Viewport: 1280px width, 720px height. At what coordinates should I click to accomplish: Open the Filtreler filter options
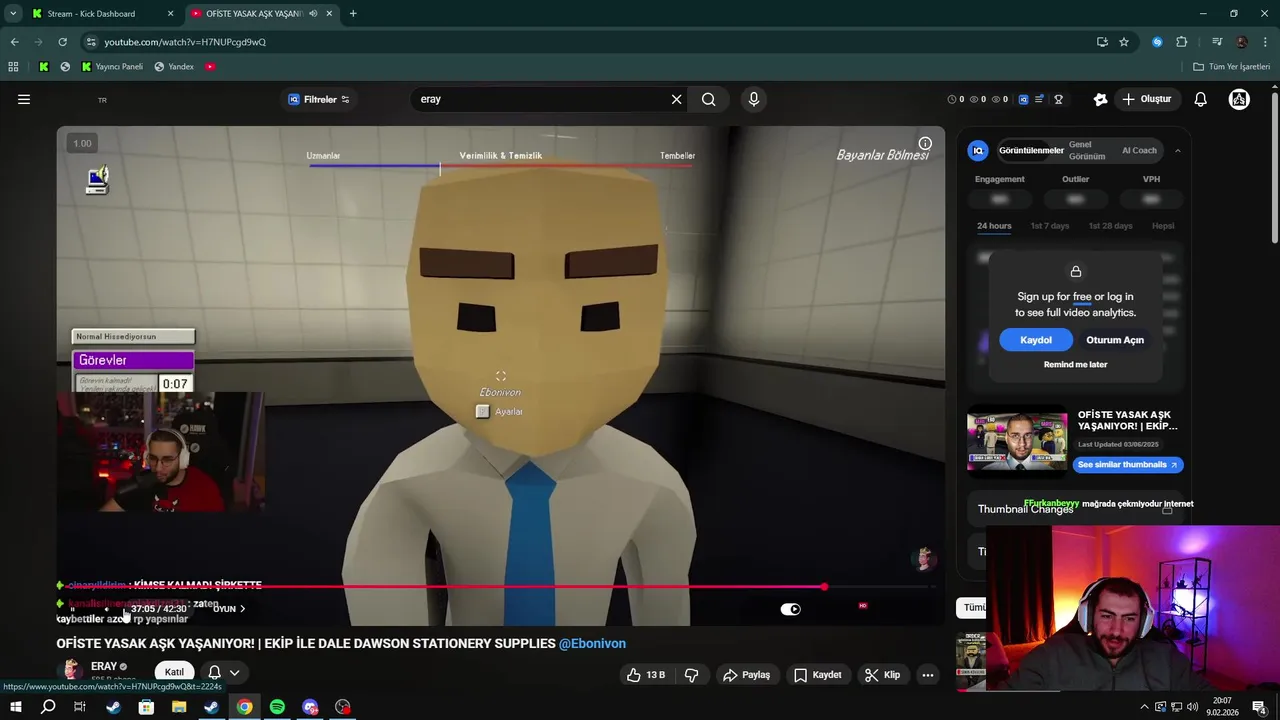[319, 99]
